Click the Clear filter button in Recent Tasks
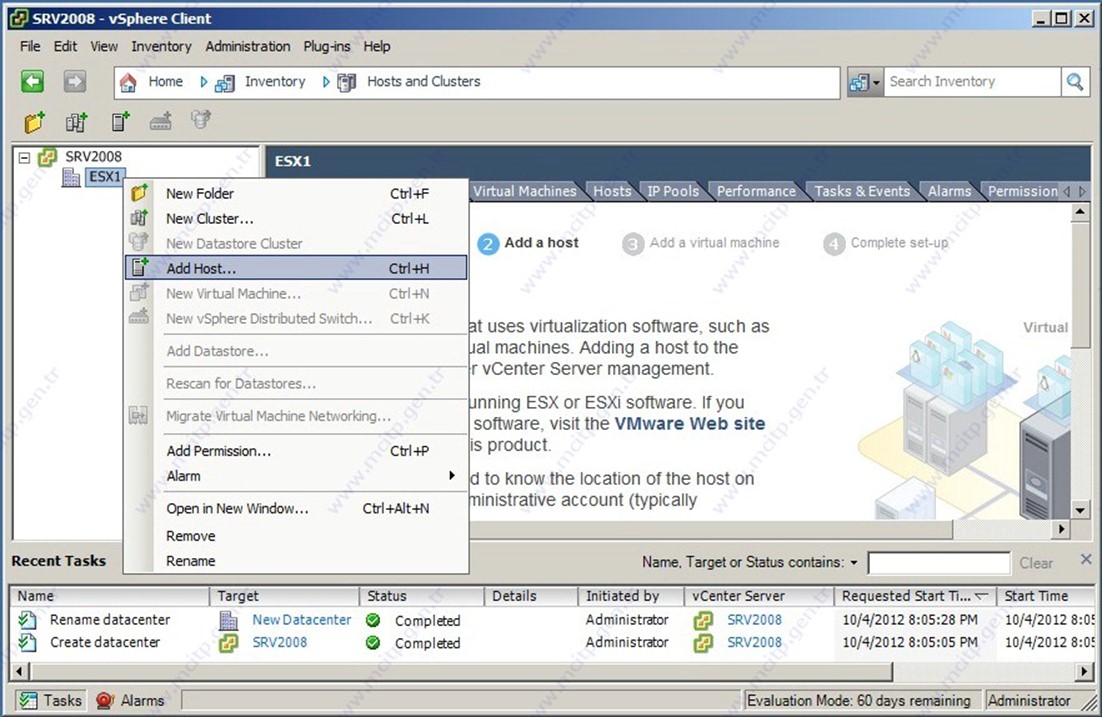Image resolution: width=1102 pixels, height=717 pixels. click(x=1036, y=563)
